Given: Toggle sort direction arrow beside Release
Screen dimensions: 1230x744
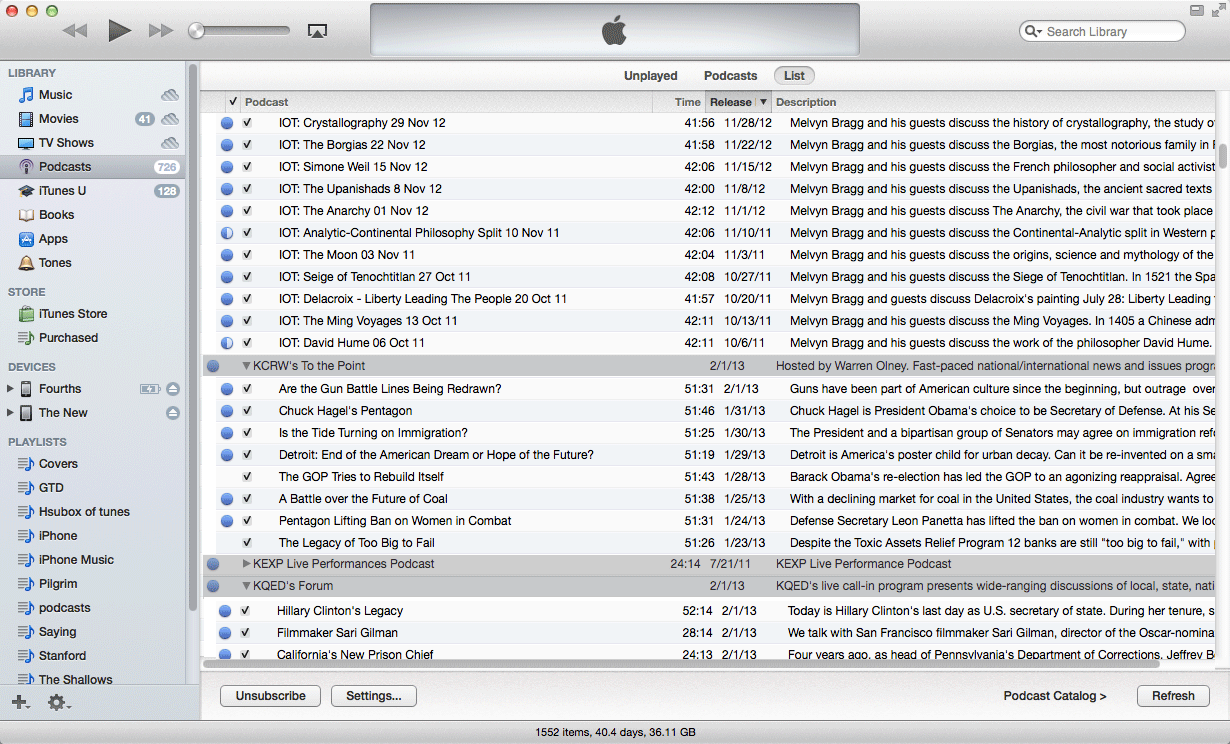Looking at the screenshot, I should pos(764,102).
